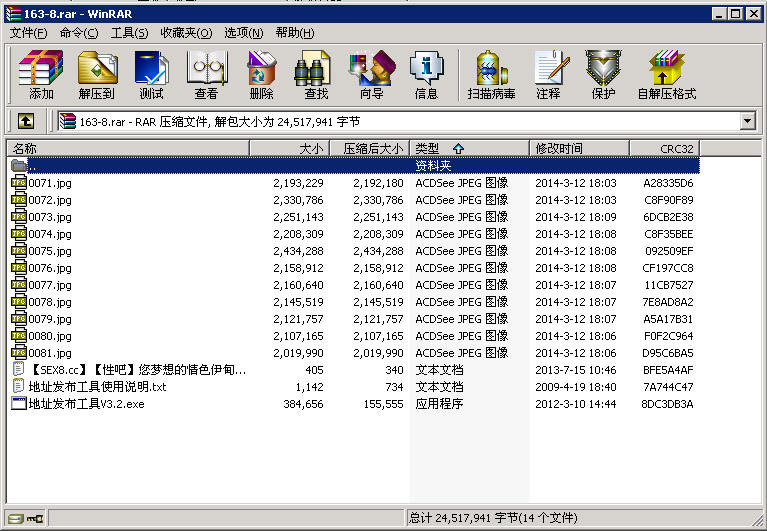Click the CRC32 value D95C6BA5
767x531 pixels.
click(x=668, y=353)
